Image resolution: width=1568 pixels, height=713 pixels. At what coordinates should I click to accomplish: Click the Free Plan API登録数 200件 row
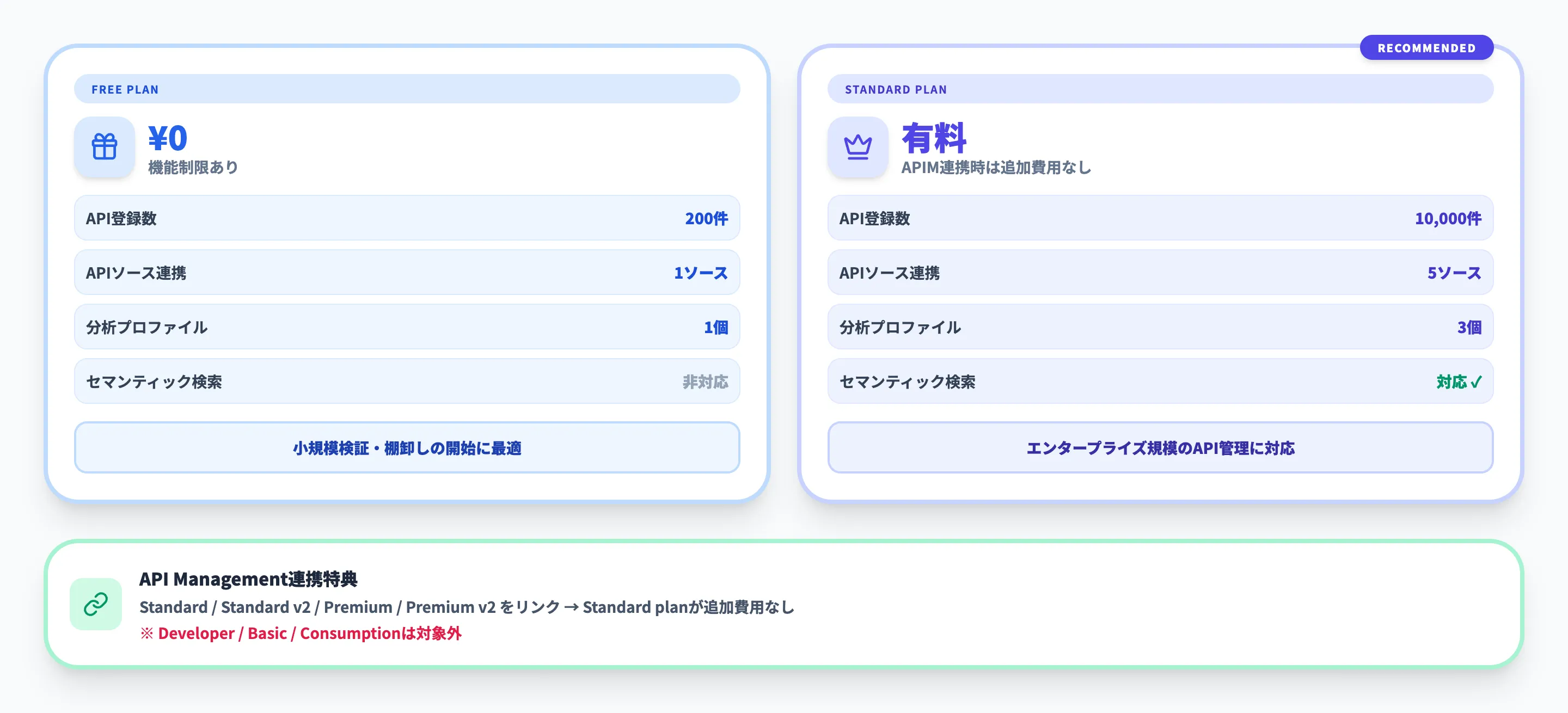407,218
